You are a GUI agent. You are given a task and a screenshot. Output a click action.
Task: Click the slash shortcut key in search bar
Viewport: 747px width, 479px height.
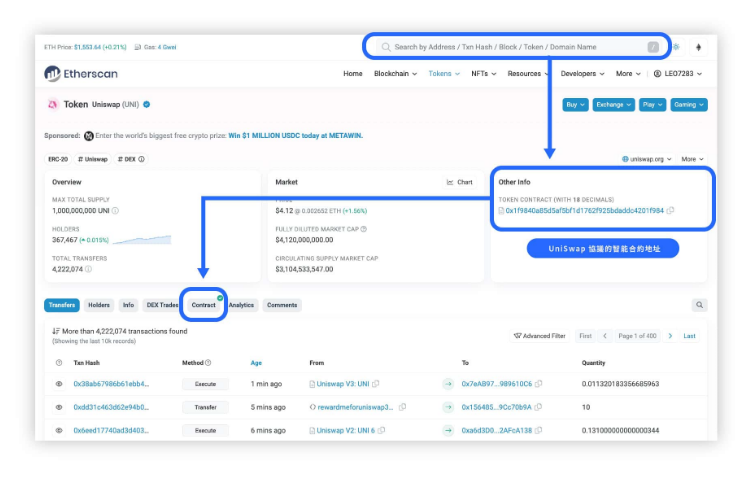(653, 47)
